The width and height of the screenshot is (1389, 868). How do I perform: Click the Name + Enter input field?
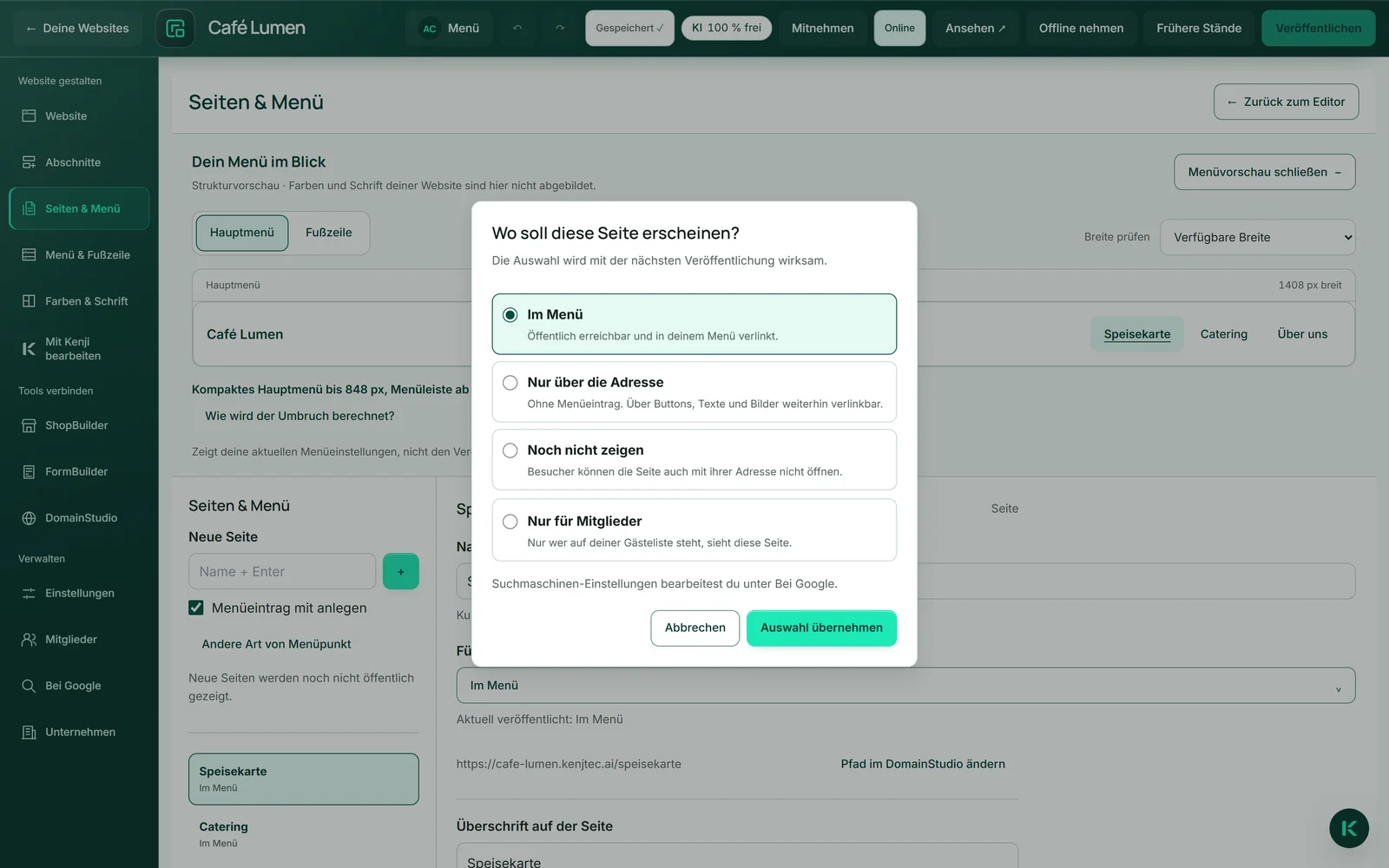coord(282,571)
